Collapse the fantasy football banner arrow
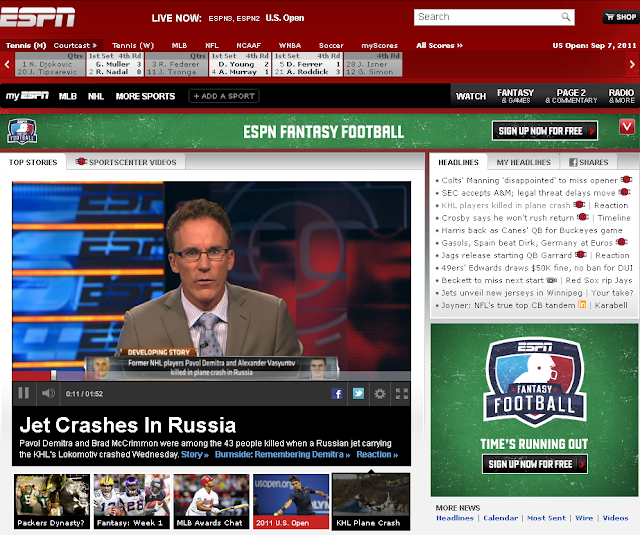Screen dimensions: 640x535 (x=627, y=127)
